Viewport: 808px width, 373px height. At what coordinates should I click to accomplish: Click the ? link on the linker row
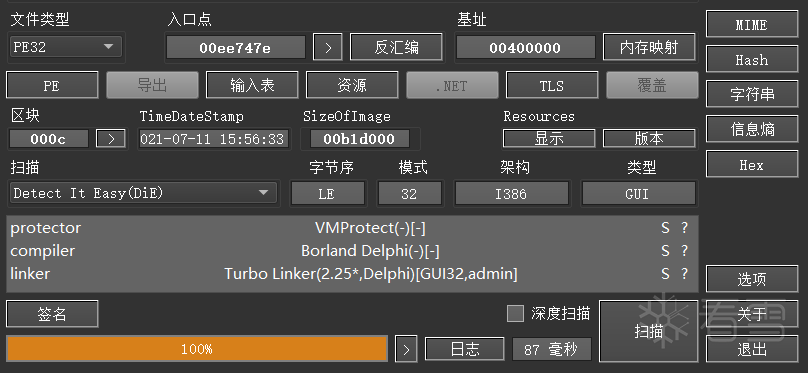[x=684, y=274]
